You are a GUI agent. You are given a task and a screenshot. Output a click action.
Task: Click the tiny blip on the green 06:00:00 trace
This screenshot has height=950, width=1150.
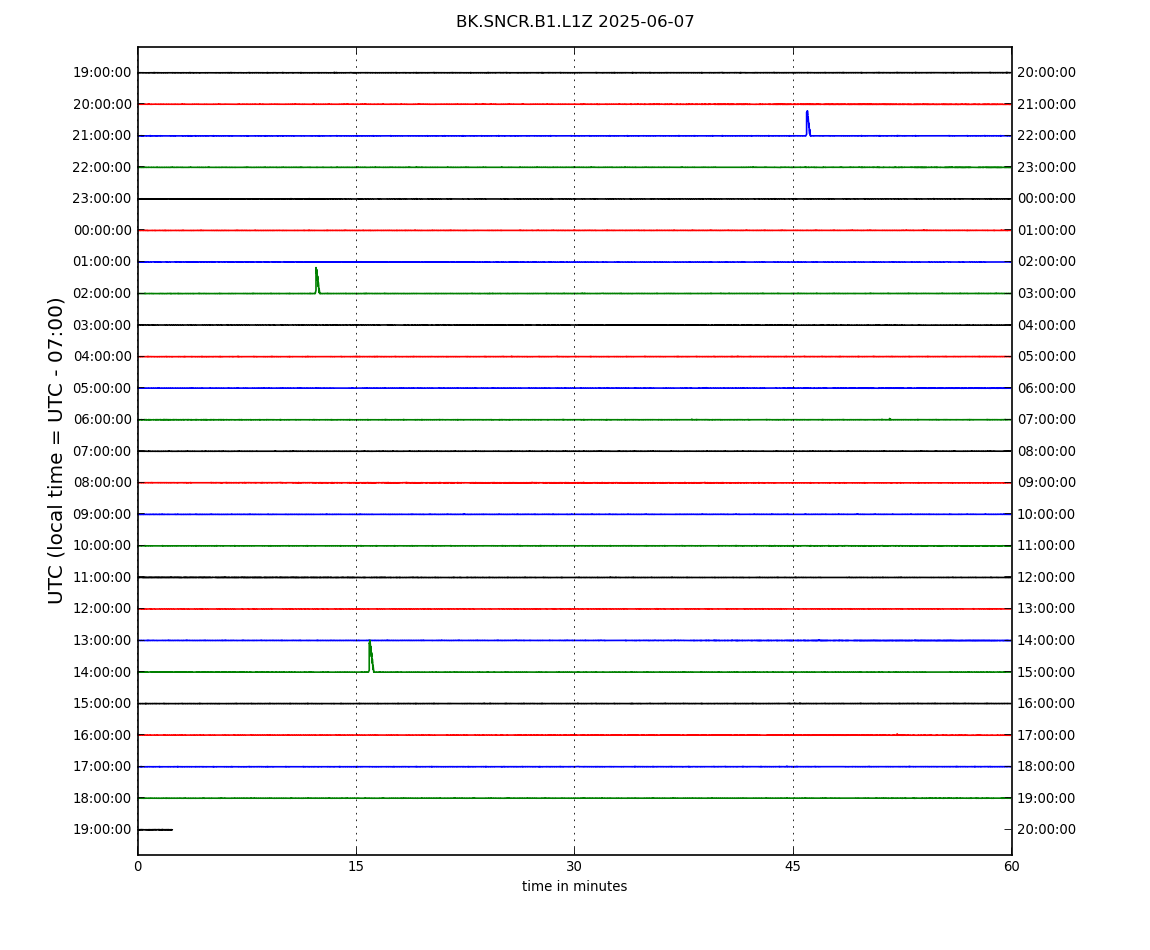(x=890, y=419)
